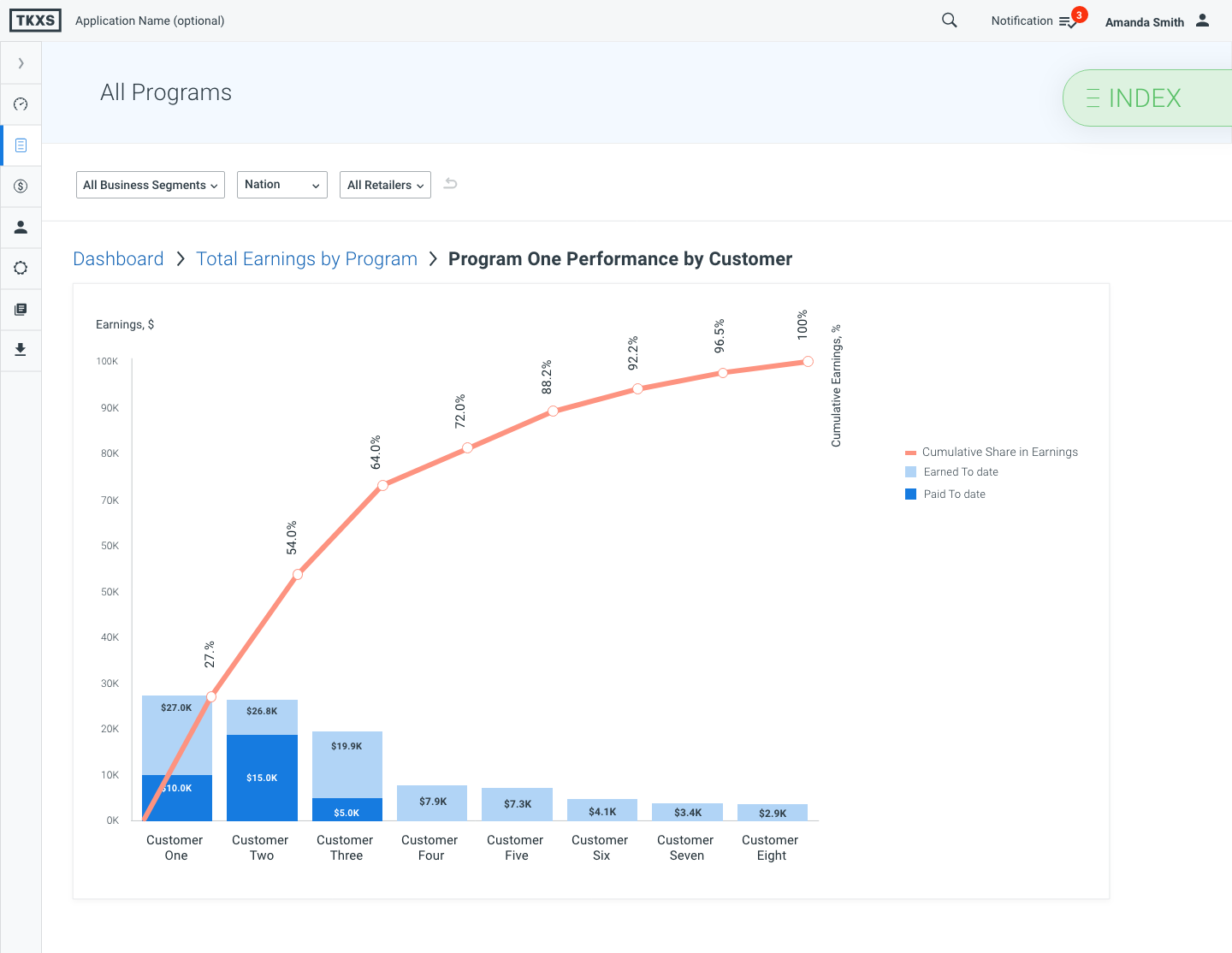
Task: Open the library books sidebar icon
Action: (21, 309)
